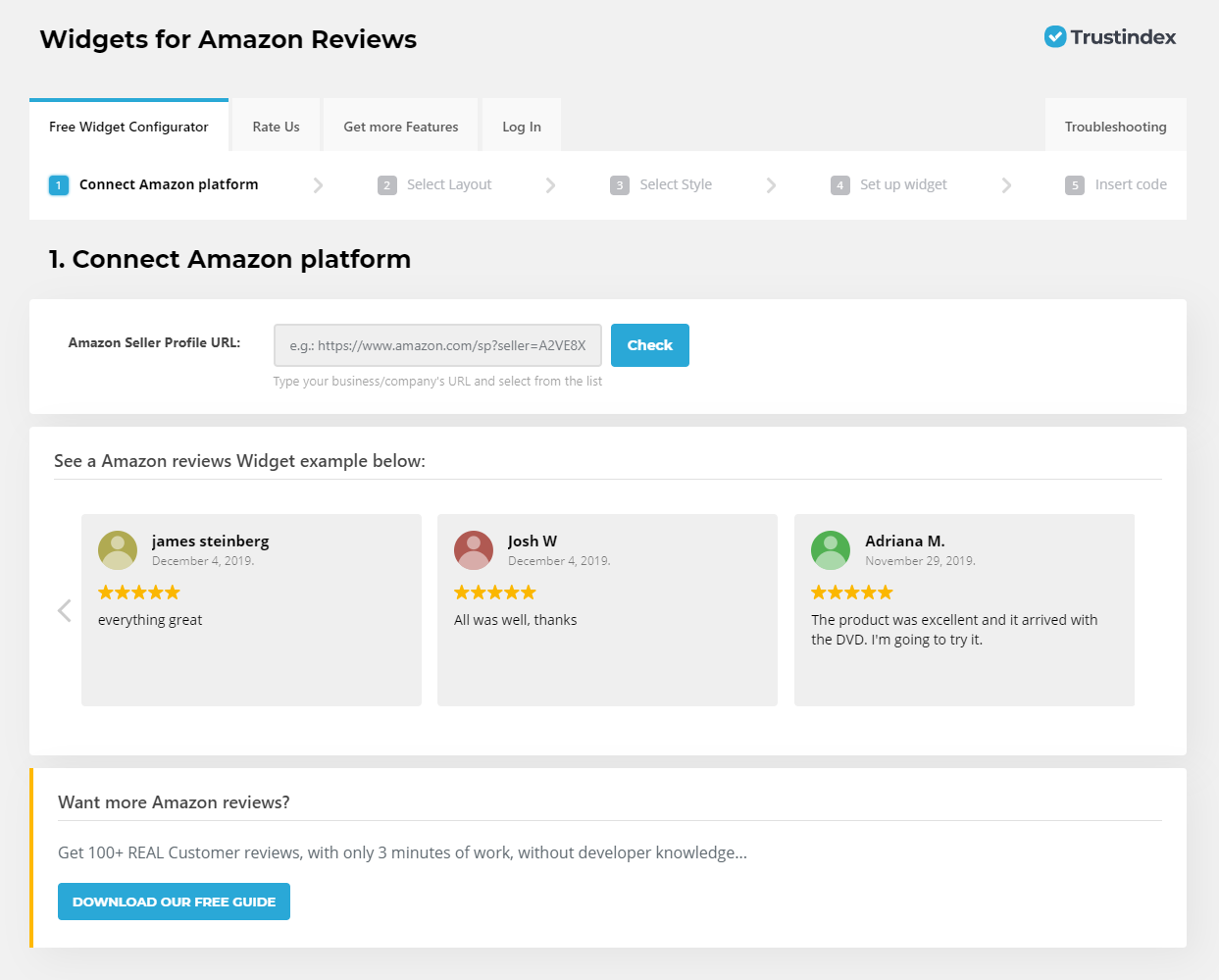The height and width of the screenshot is (980, 1219).
Task: Click step 4 number badge
Action: pos(840,185)
